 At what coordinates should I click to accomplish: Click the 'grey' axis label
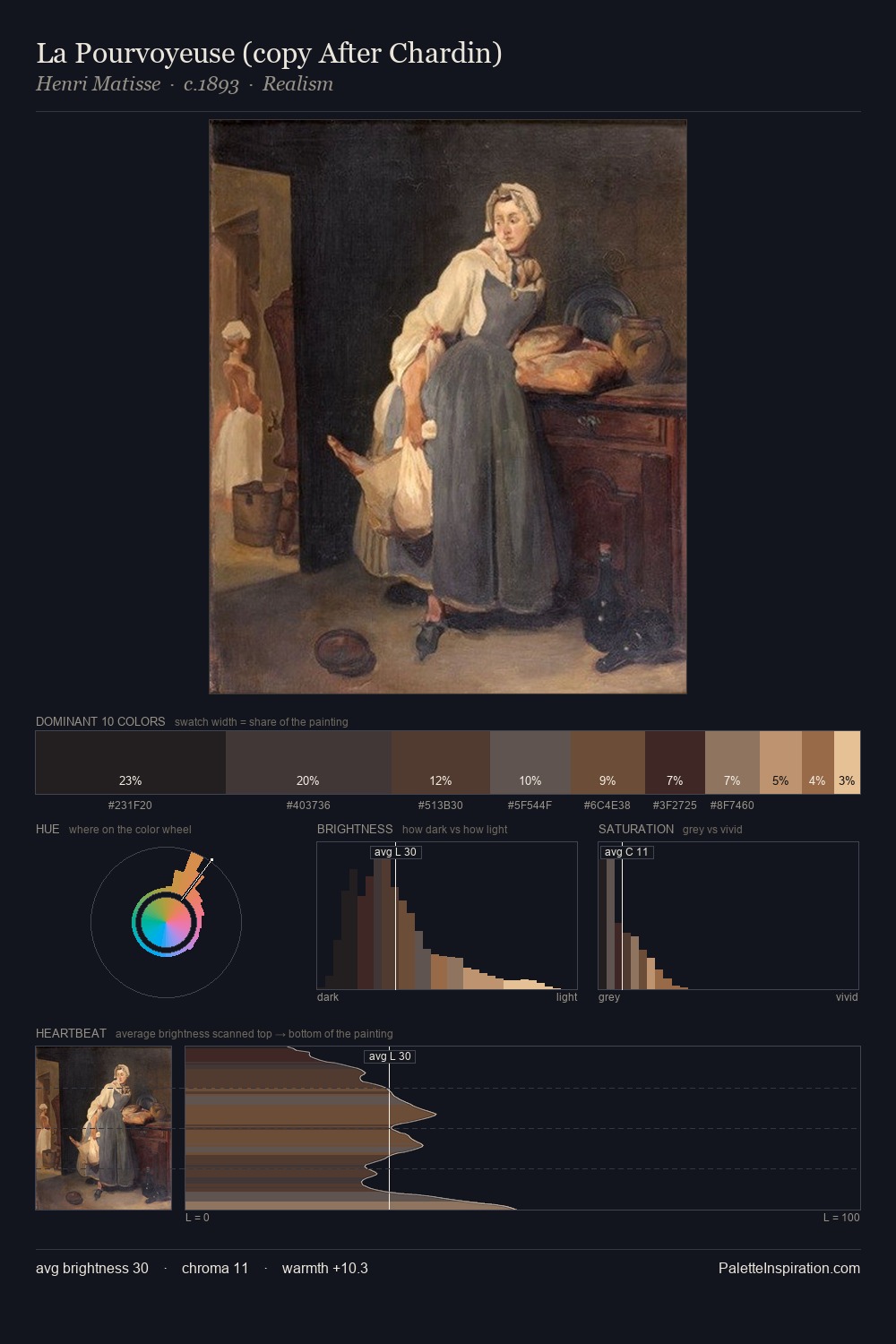tap(609, 997)
